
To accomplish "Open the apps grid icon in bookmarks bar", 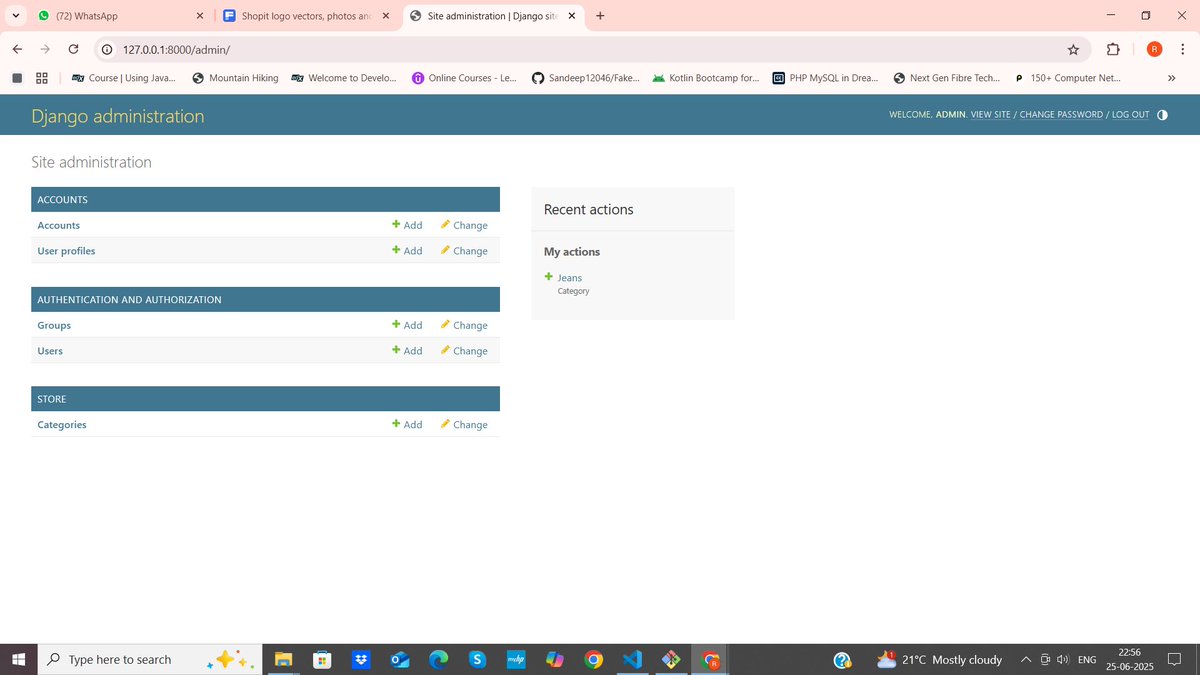I will [42, 77].
